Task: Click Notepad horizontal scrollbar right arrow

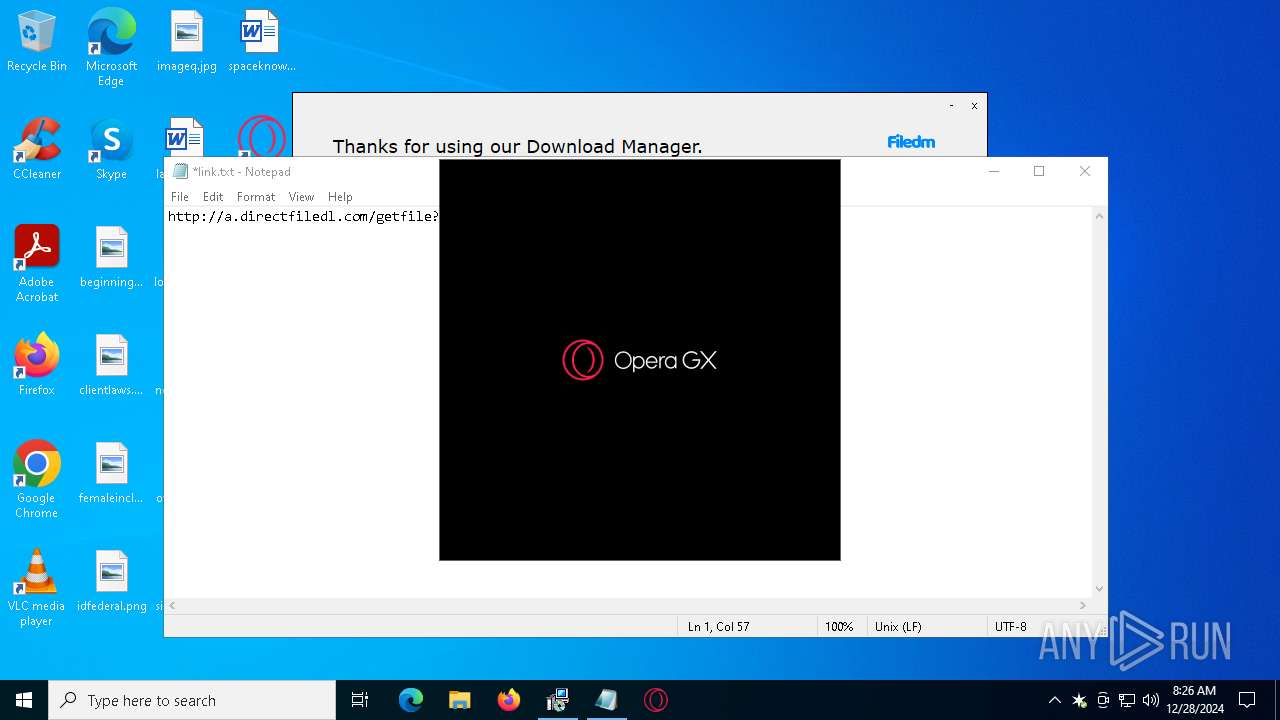Action: (1082, 605)
